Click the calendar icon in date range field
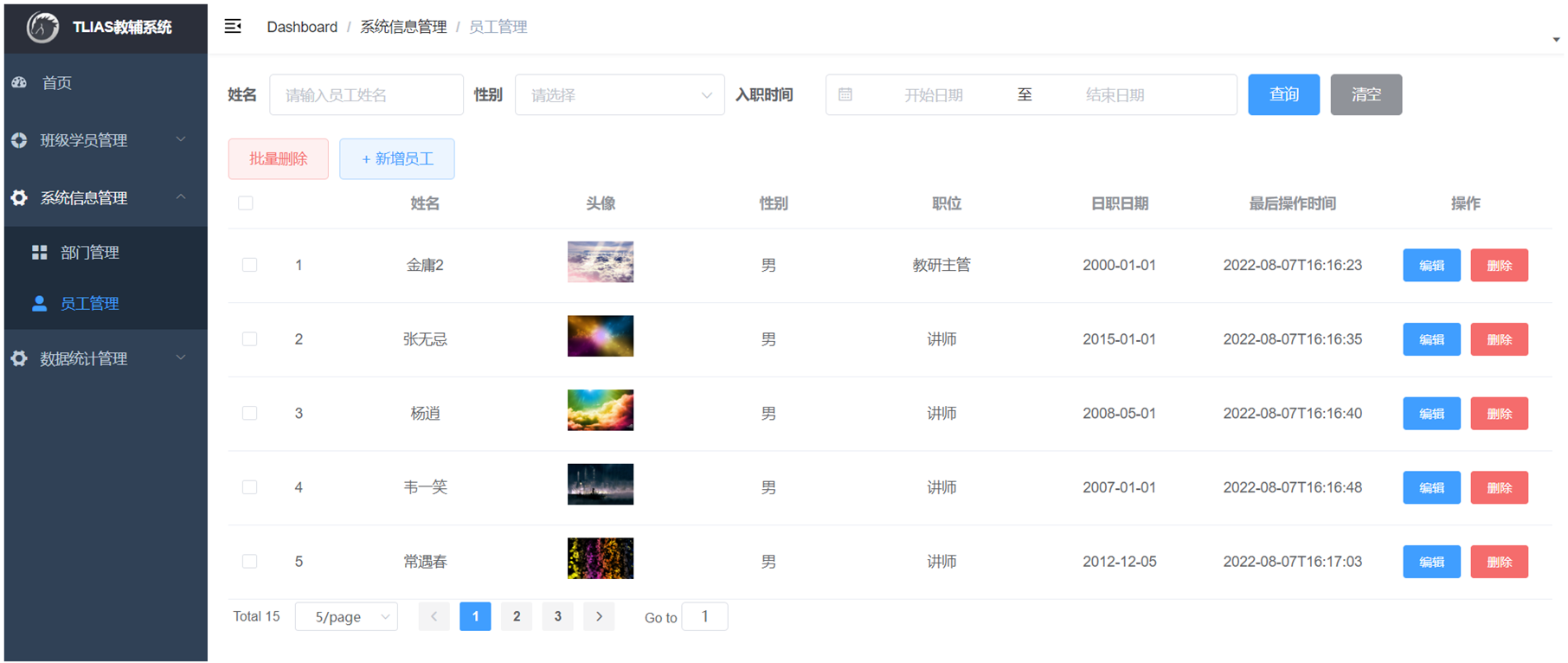The image size is (1568, 663). click(845, 94)
